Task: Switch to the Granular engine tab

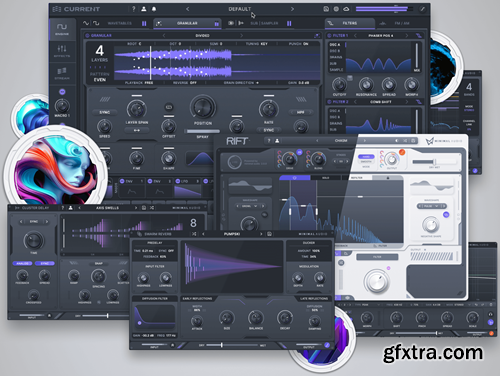Action: click(x=187, y=23)
